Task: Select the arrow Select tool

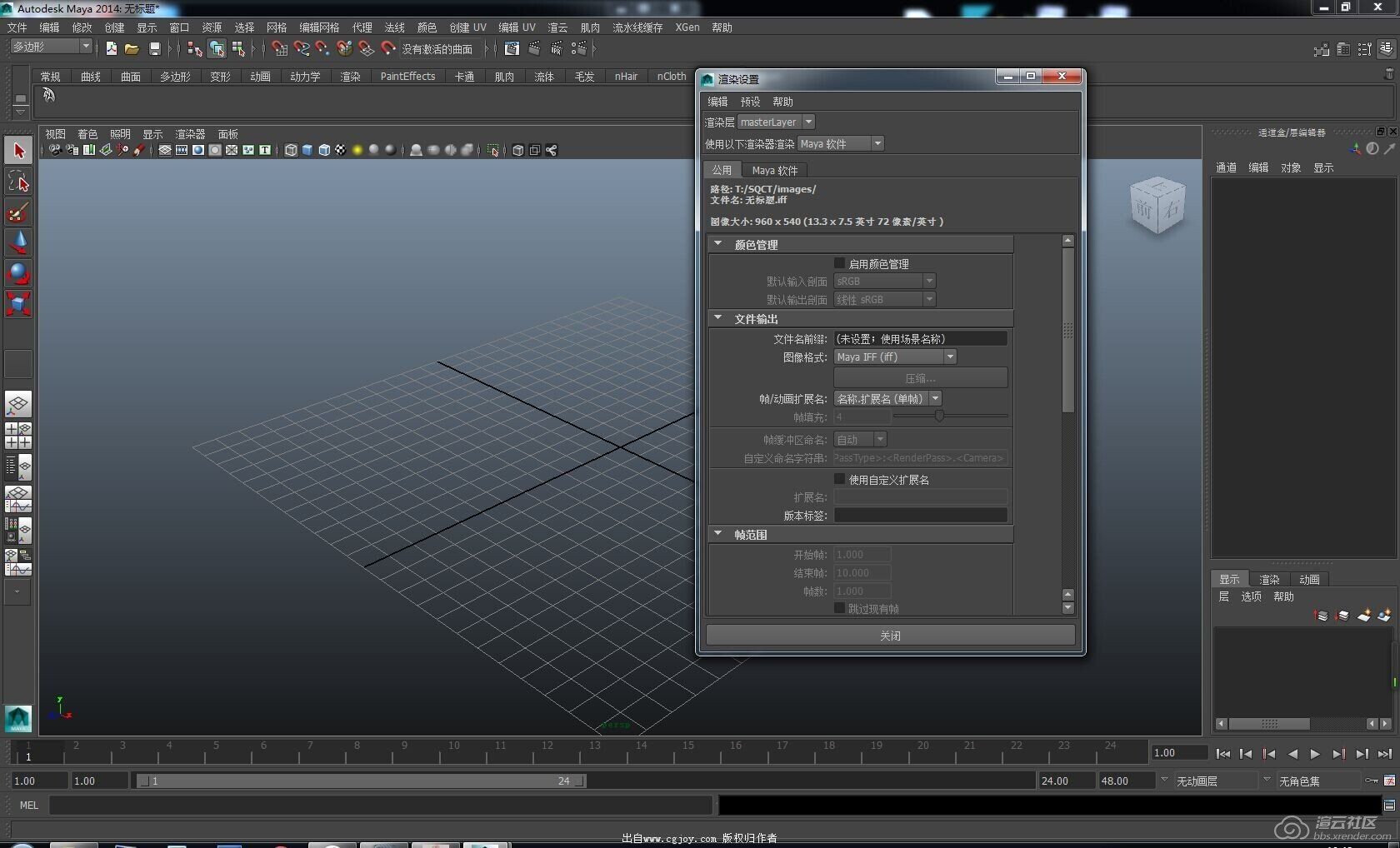Action: (x=18, y=151)
